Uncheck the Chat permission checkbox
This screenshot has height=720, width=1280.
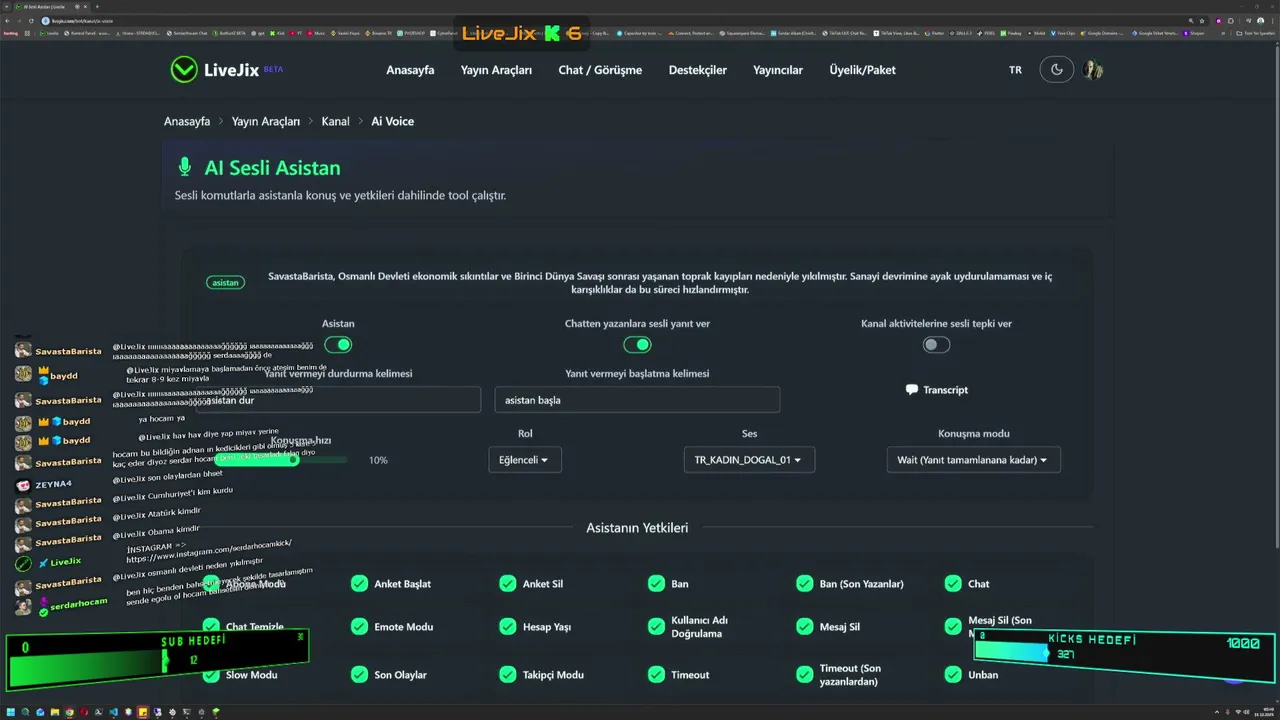point(953,583)
